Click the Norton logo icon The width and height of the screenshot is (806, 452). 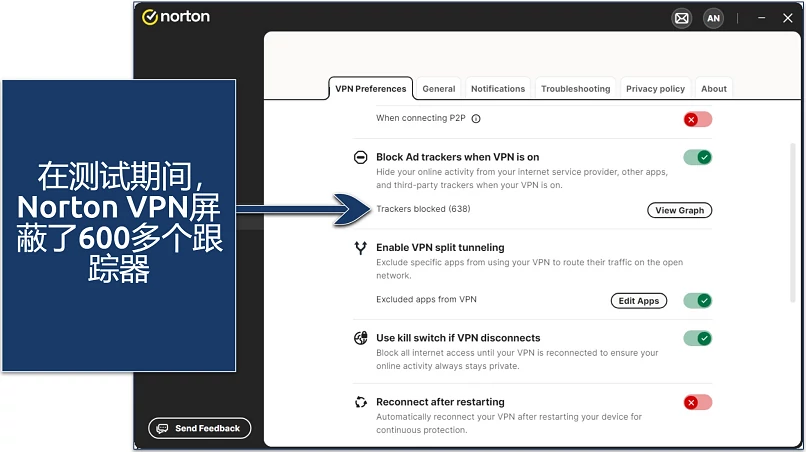click(150, 17)
